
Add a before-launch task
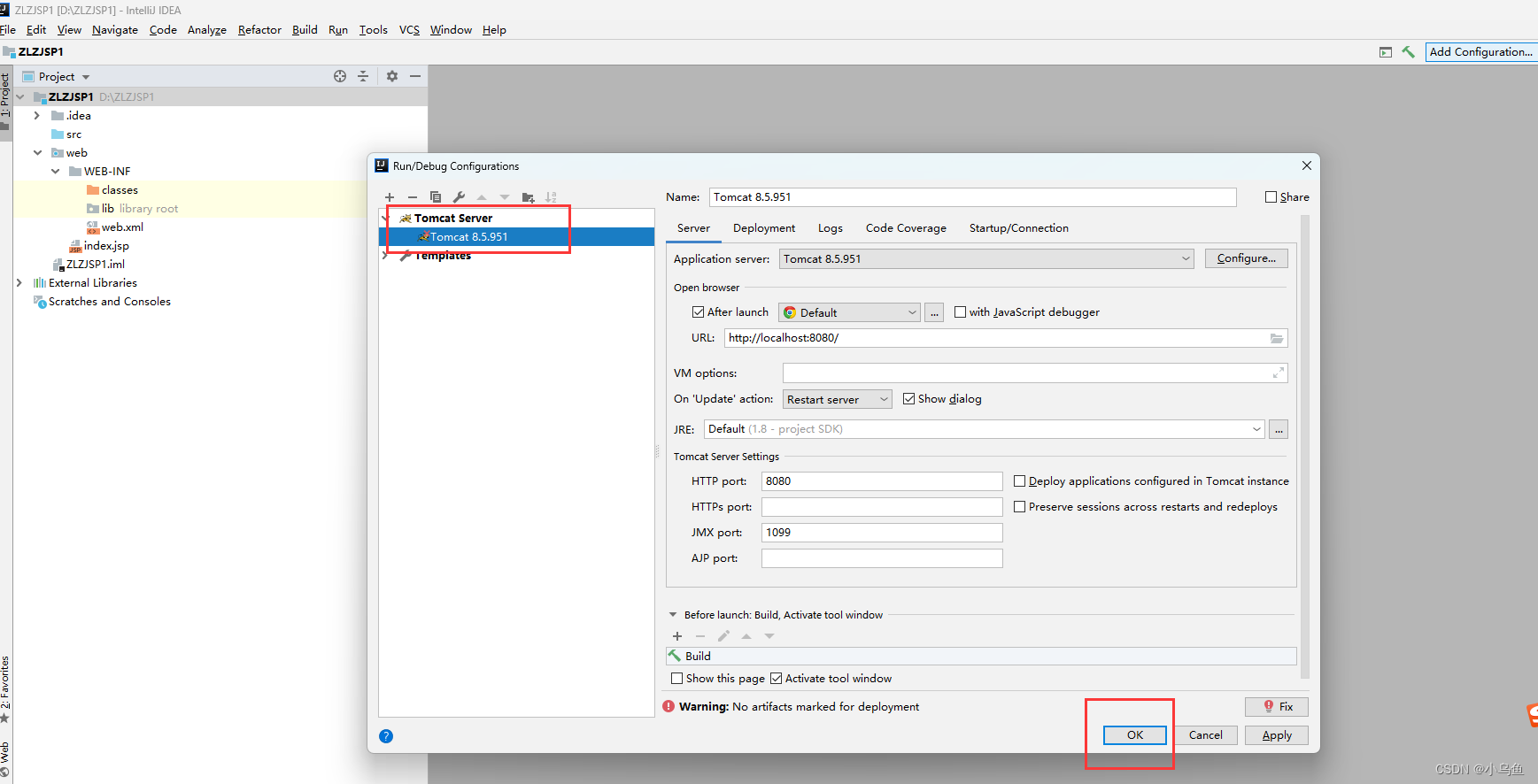[677, 636]
